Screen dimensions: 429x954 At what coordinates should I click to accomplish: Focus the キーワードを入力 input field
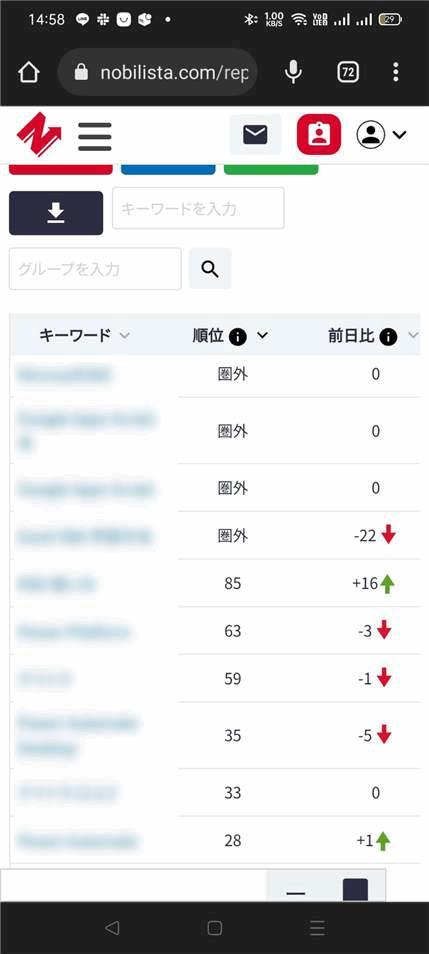coord(198,208)
